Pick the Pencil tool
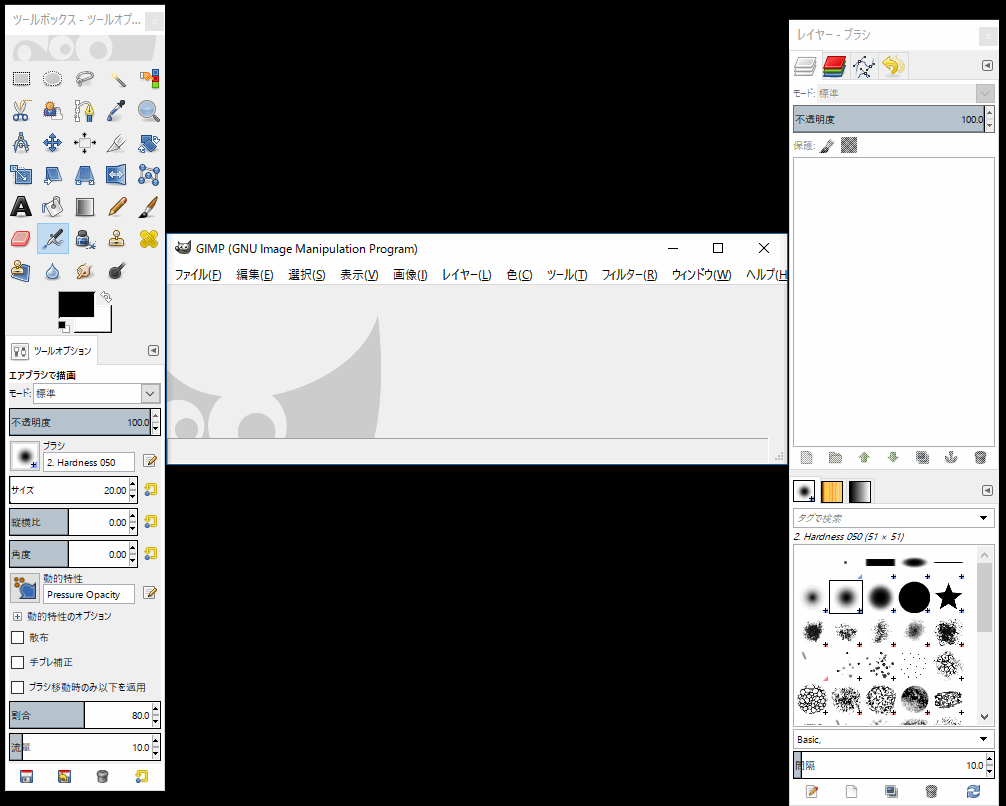The width and height of the screenshot is (1006, 806). (x=117, y=207)
